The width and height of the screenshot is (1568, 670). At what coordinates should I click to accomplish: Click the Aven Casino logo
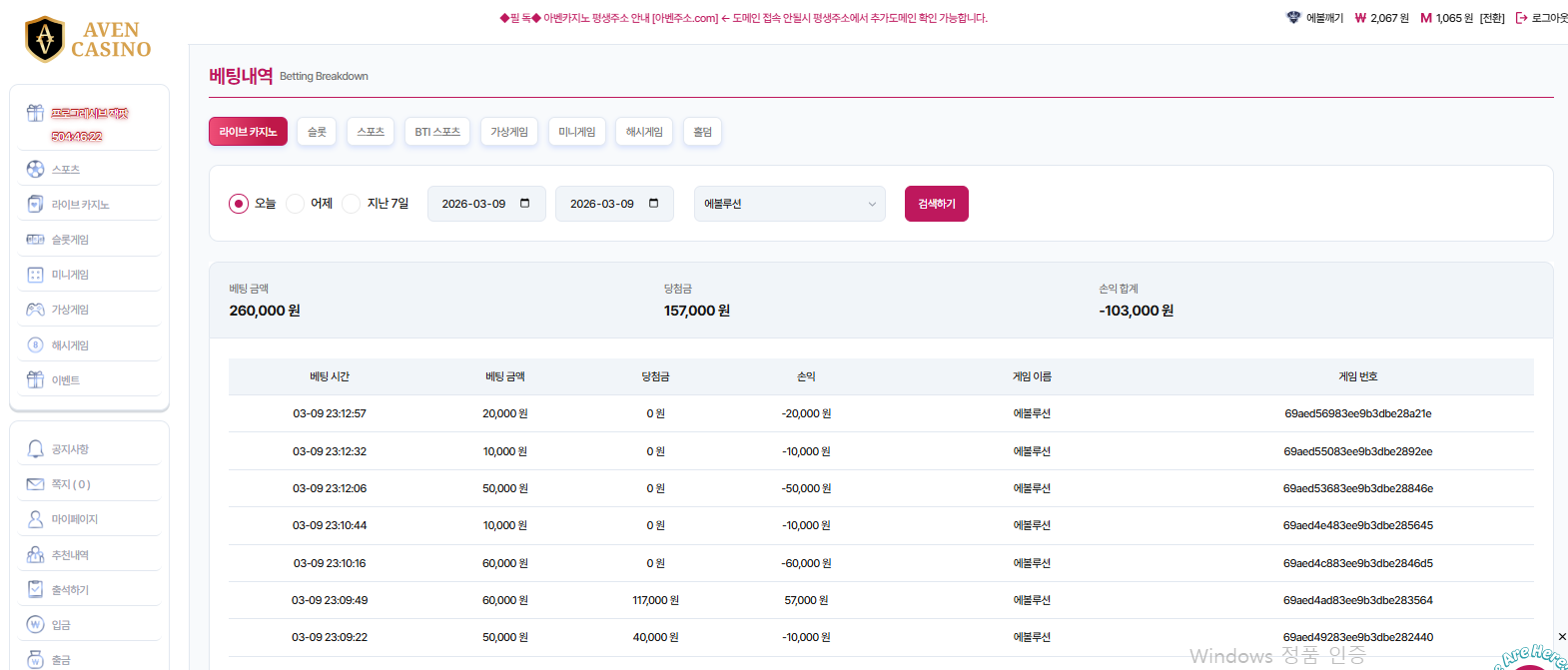point(88,40)
